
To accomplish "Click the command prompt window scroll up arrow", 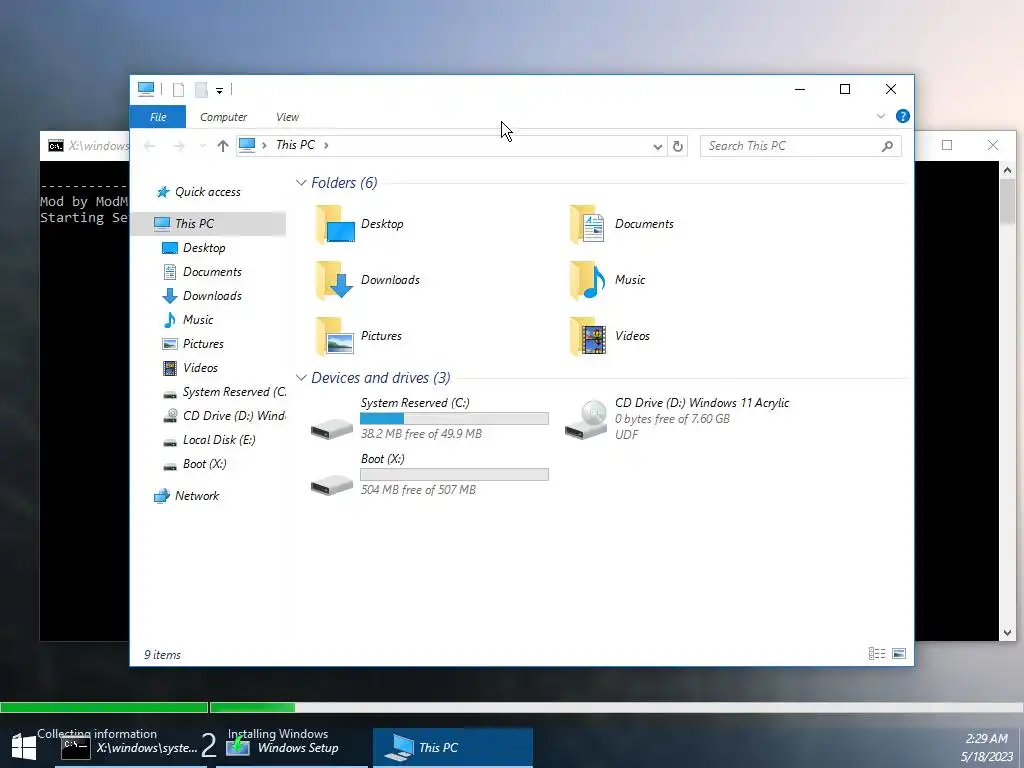I will coord(1007,170).
